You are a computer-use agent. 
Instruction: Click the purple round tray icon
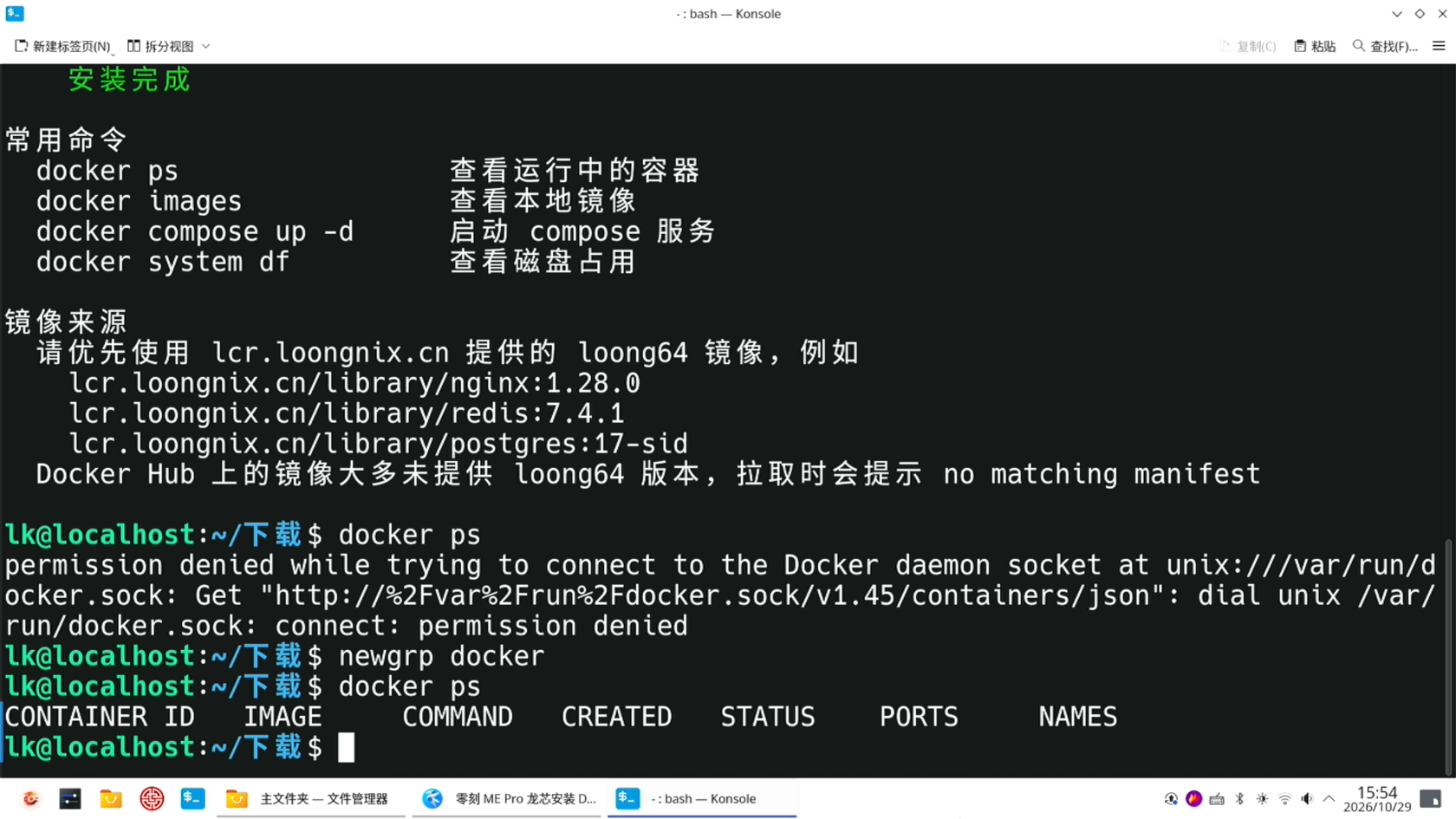[x=1193, y=799]
